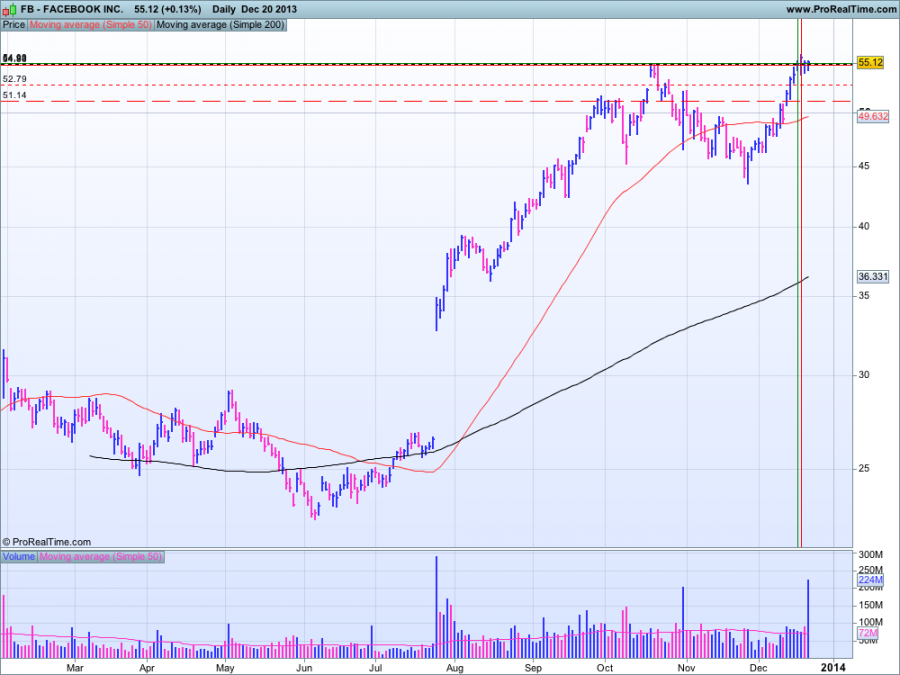Click the Apr label on time axis
900x675 pixels.
click(x=148, y=668)
